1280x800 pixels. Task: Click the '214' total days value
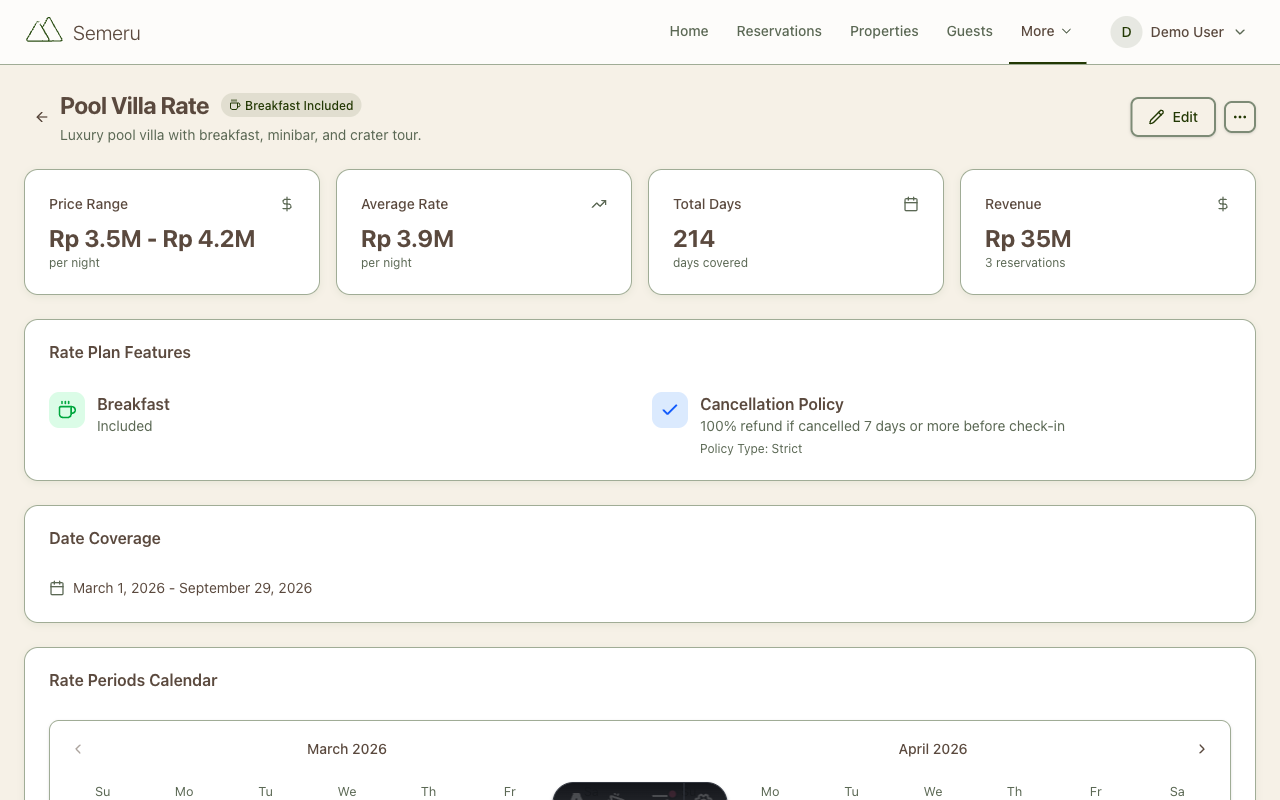point(694,239)
